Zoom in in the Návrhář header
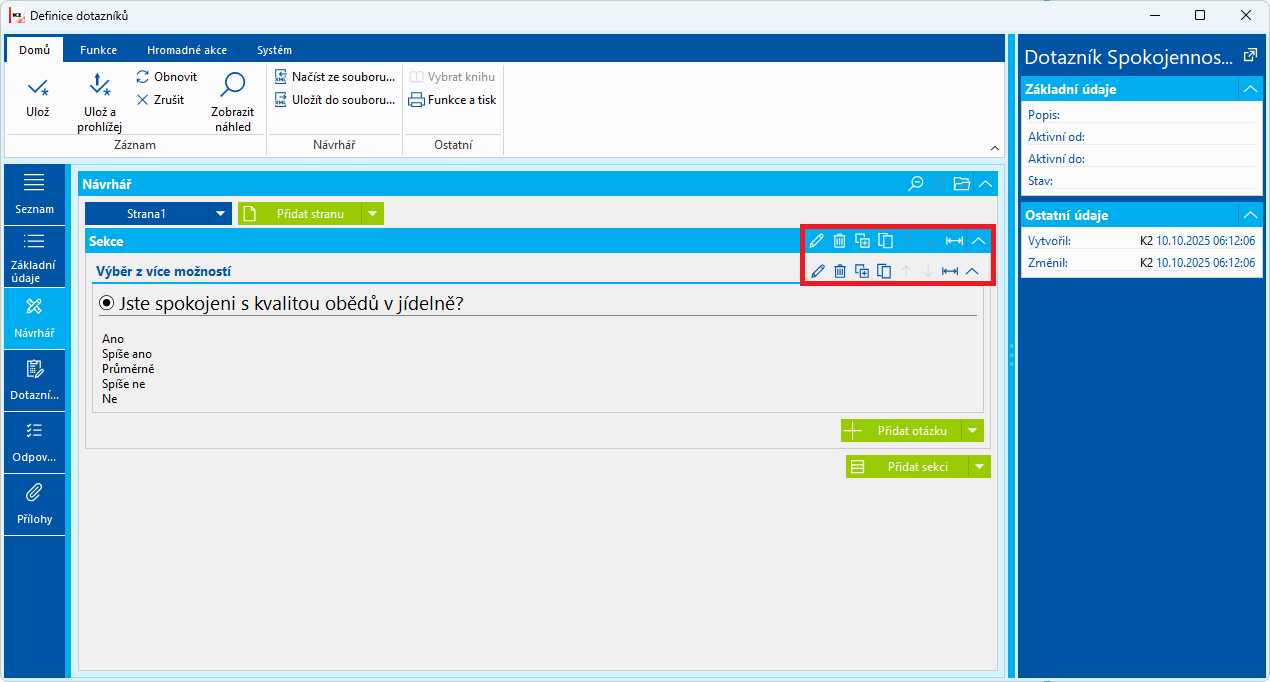This screenshot has height=682, width=1270. coord(938,184)
